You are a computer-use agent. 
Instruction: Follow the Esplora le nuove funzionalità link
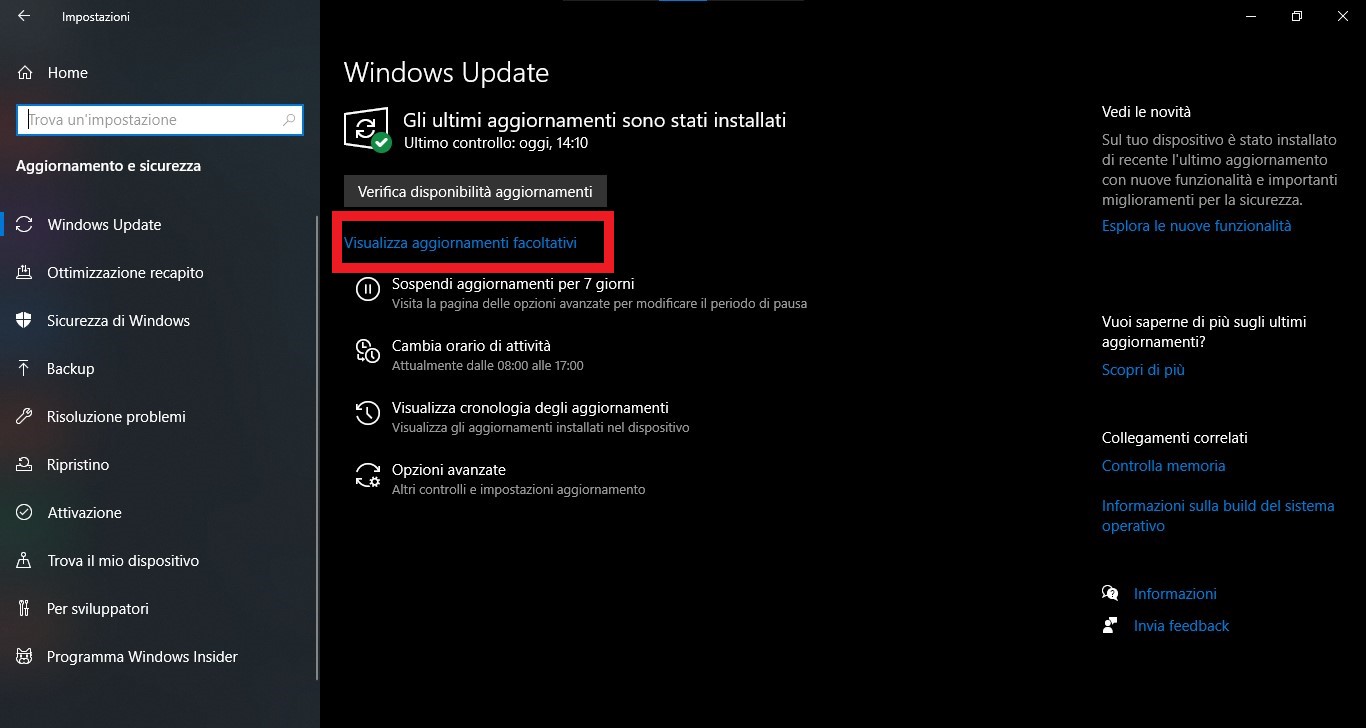click(1196, 226)
